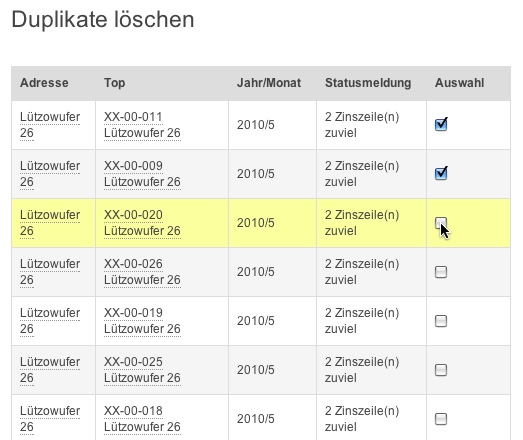Open the XX-00-009 Lützowufer 26 top link
Viewport: 523px width, 440px height.
142,174
